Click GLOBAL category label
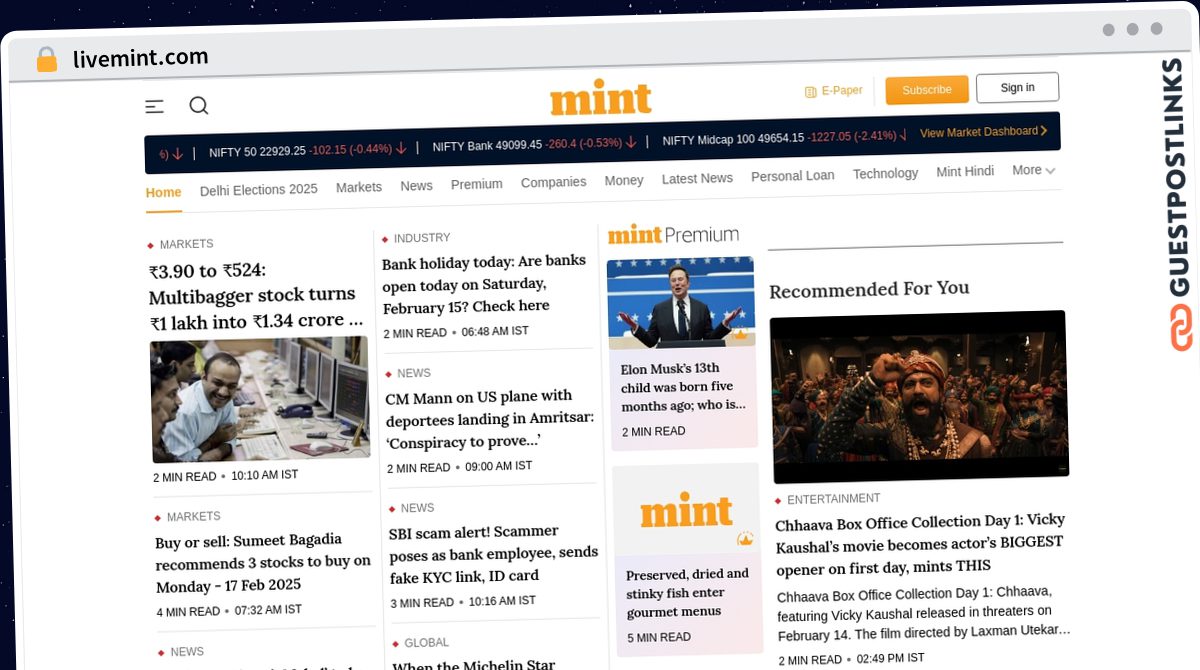This screenshot has width=1200, height=670. pyautogui.click(x=426, y=643)
